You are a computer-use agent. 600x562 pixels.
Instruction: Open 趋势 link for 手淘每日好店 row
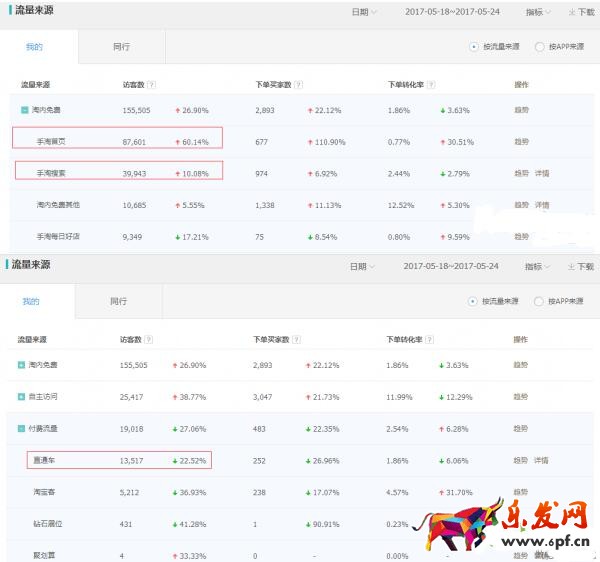[521, 237]
